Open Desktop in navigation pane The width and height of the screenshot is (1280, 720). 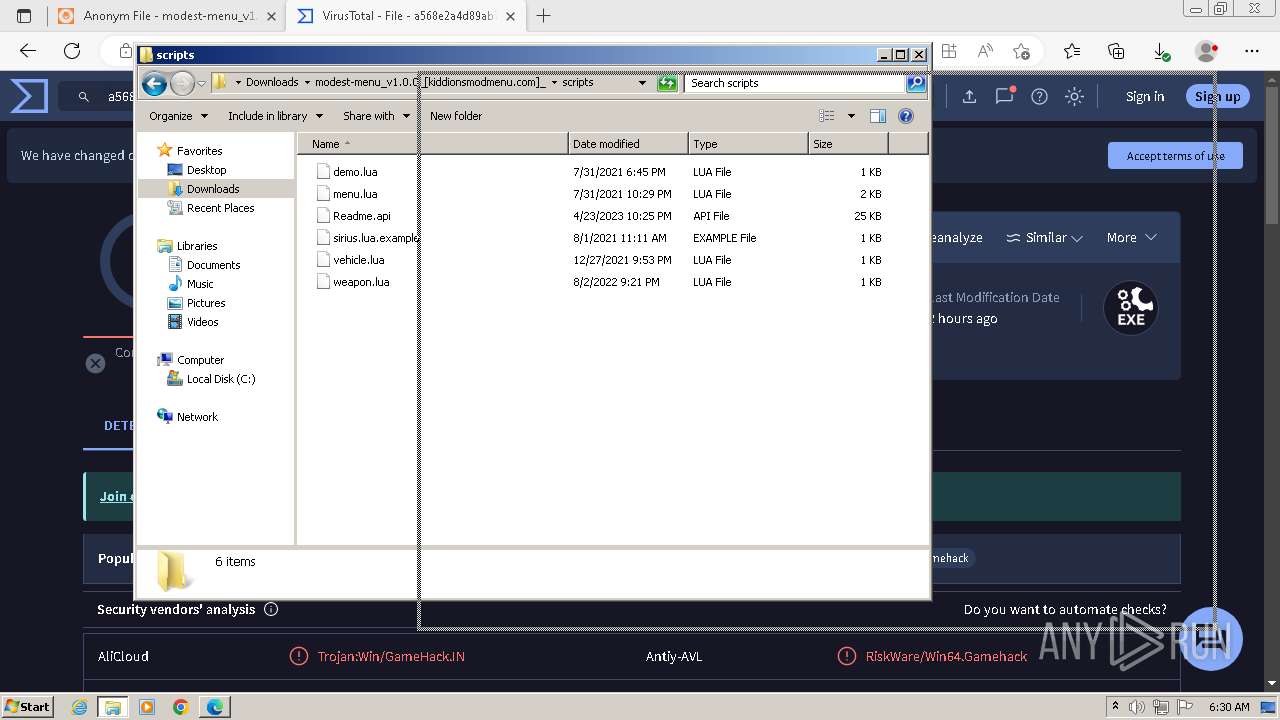206,170
